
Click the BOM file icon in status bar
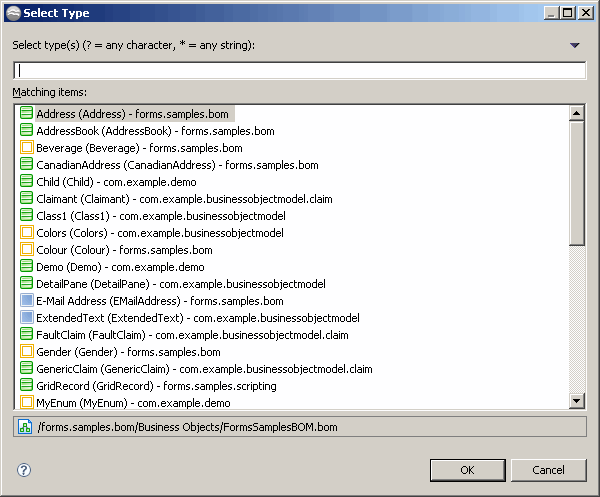click(x=25, y=427)
